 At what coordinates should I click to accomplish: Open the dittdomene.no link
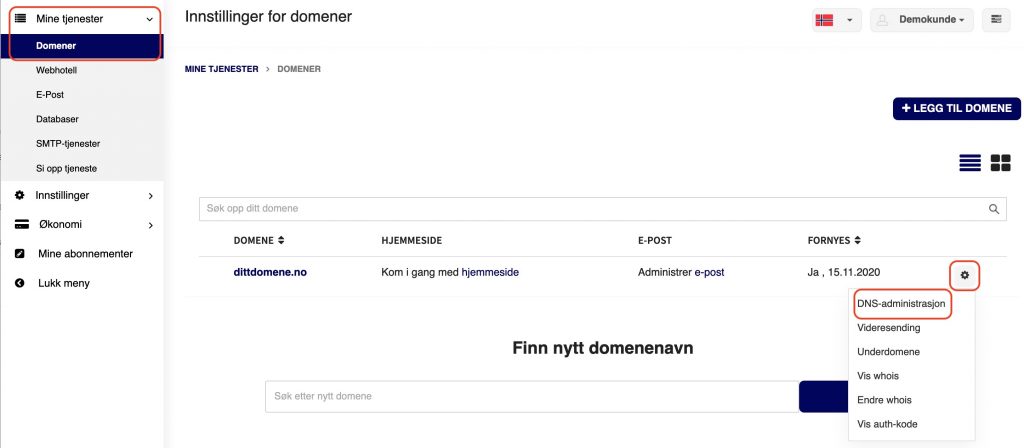click(x=270, y=272)
